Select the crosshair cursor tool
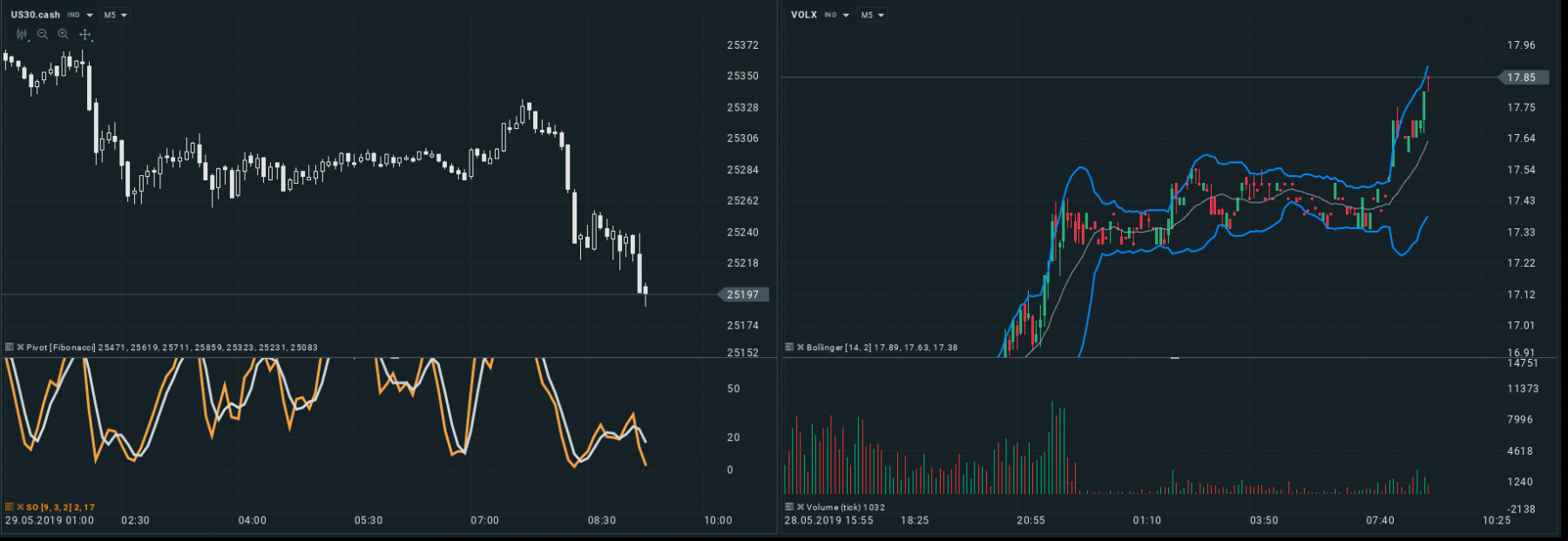The height and width of the screenshot is (541, 1568). [85, 34]
